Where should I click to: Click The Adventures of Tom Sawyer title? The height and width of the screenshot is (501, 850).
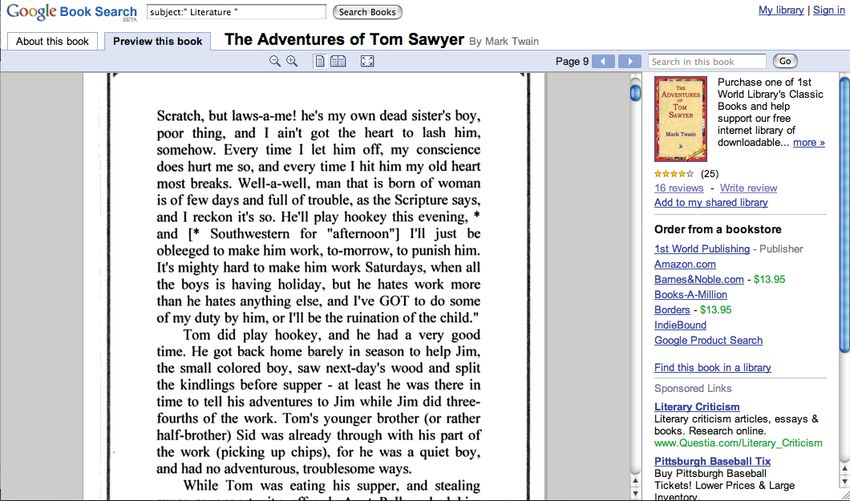click(344, 40)
